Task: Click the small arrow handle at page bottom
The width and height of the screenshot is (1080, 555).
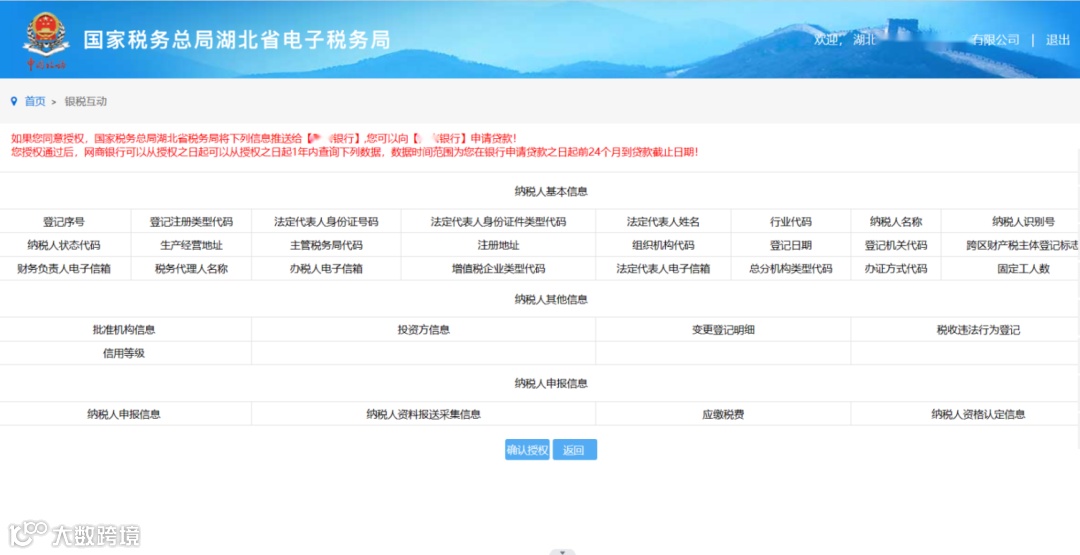Action: 562,552
